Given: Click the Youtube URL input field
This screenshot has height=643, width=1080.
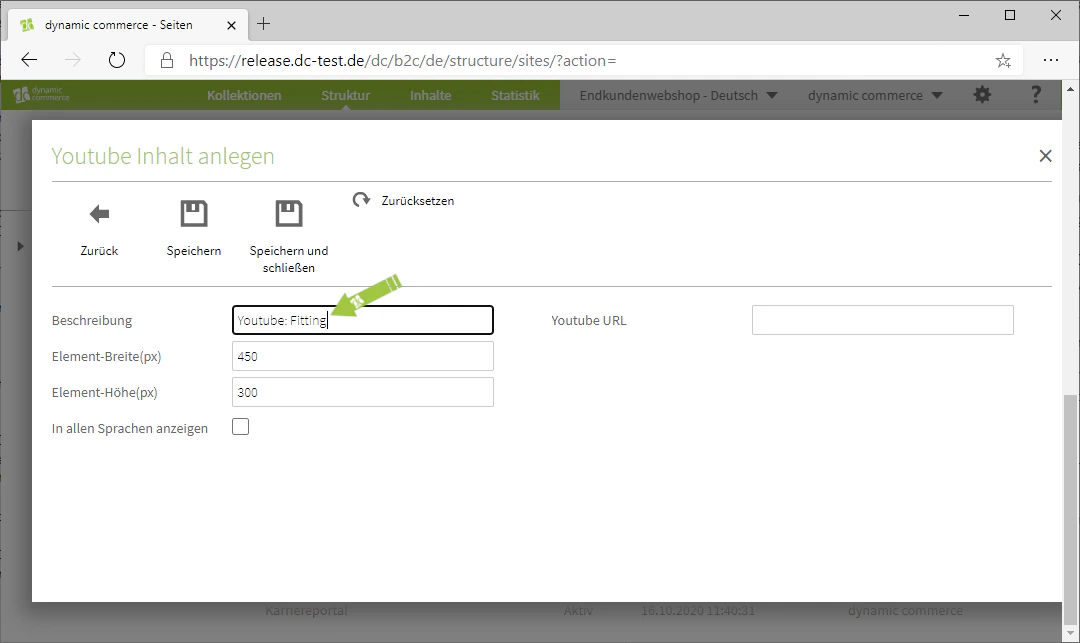Looking at the screenshot, I should tap(882, 320).
